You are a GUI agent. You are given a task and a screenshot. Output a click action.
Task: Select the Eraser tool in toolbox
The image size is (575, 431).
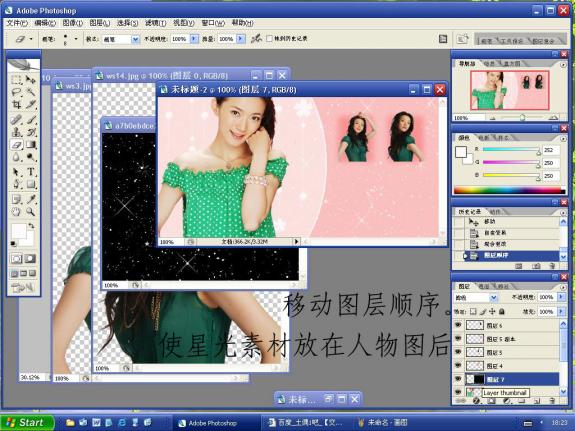tap(17, 145)
